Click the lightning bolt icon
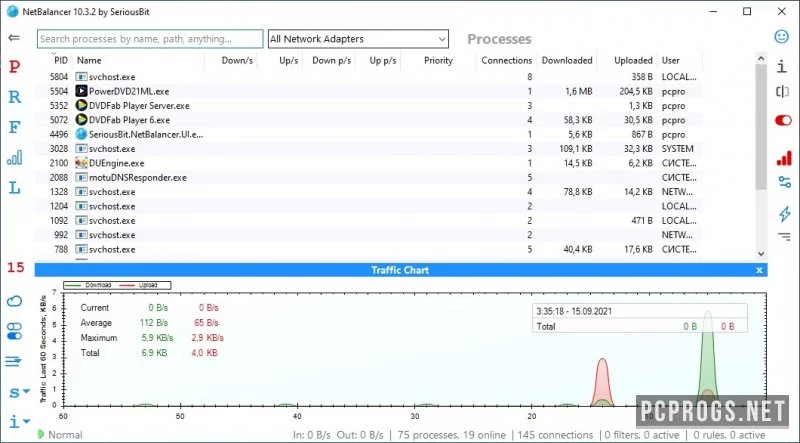This screenshot has width=800, height=443. (x=784, y=213)
